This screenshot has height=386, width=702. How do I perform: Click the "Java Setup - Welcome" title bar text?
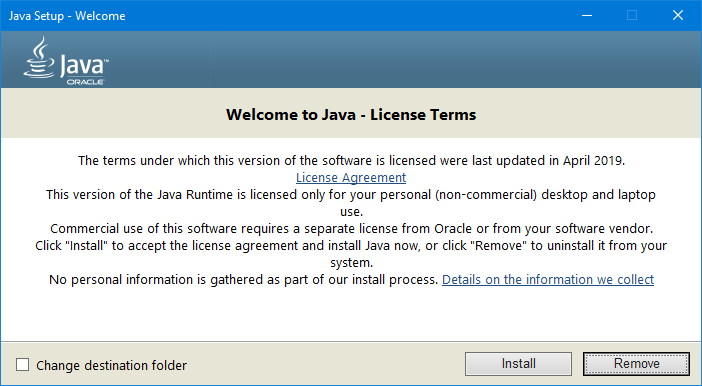67,16
